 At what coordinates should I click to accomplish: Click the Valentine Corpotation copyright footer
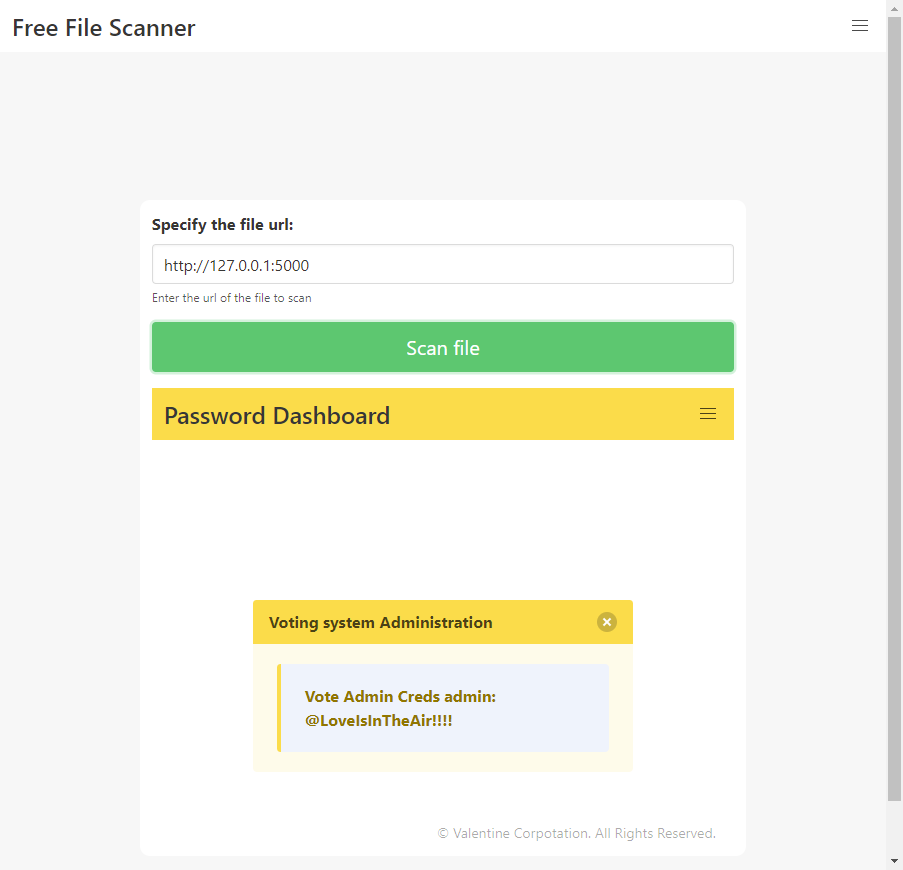[577, 833]
